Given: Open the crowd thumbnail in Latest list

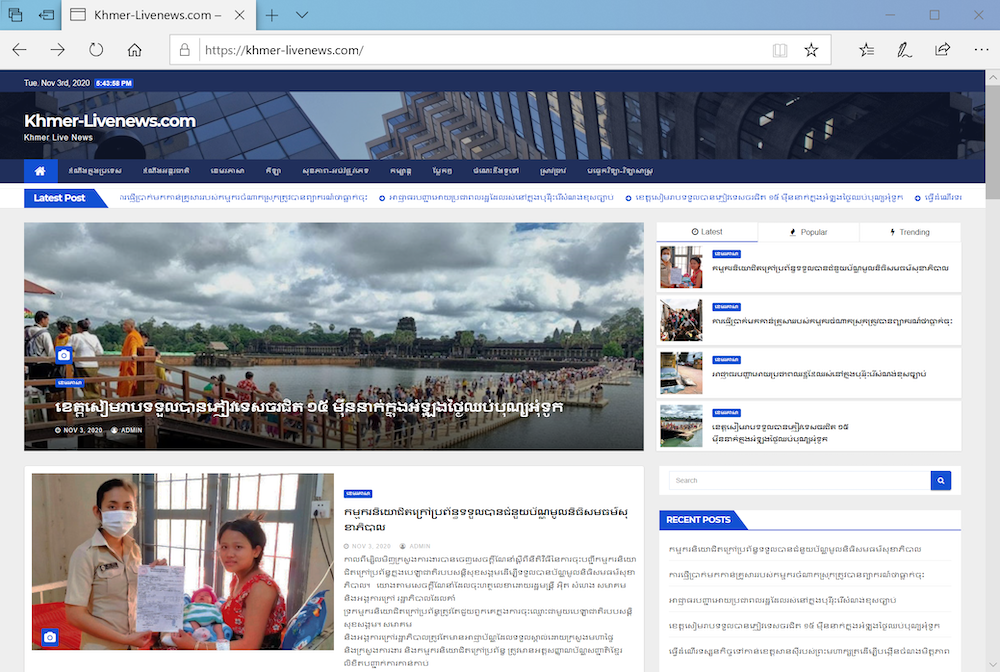Looking at the screenshot, I should click(681, 321).
